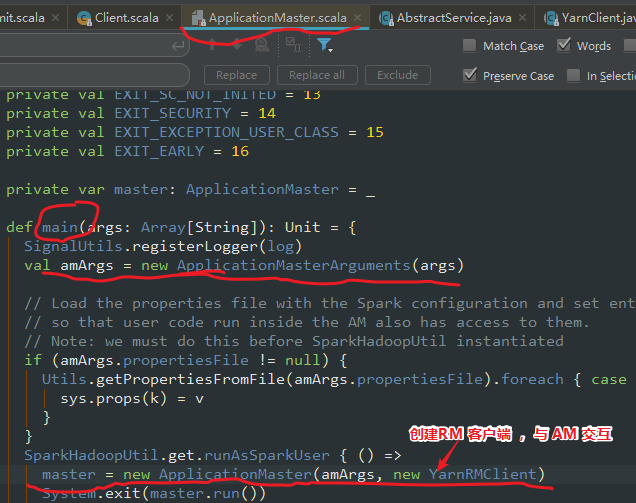Click the sys.props(k) = v line
Screen dimensions: 636x503
point(132,399)
